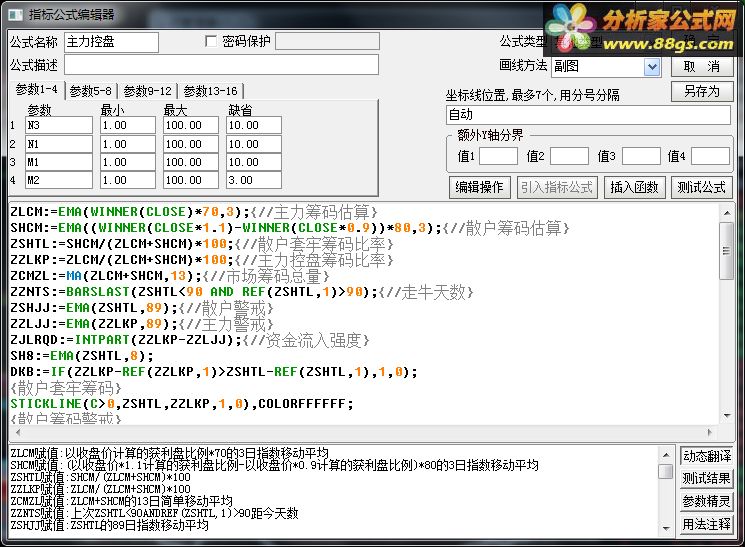Click the N1 row minimum field 1.00
The height and width of the screenshot is (547, 745).
pyautogui.click(x=128, y=144)
